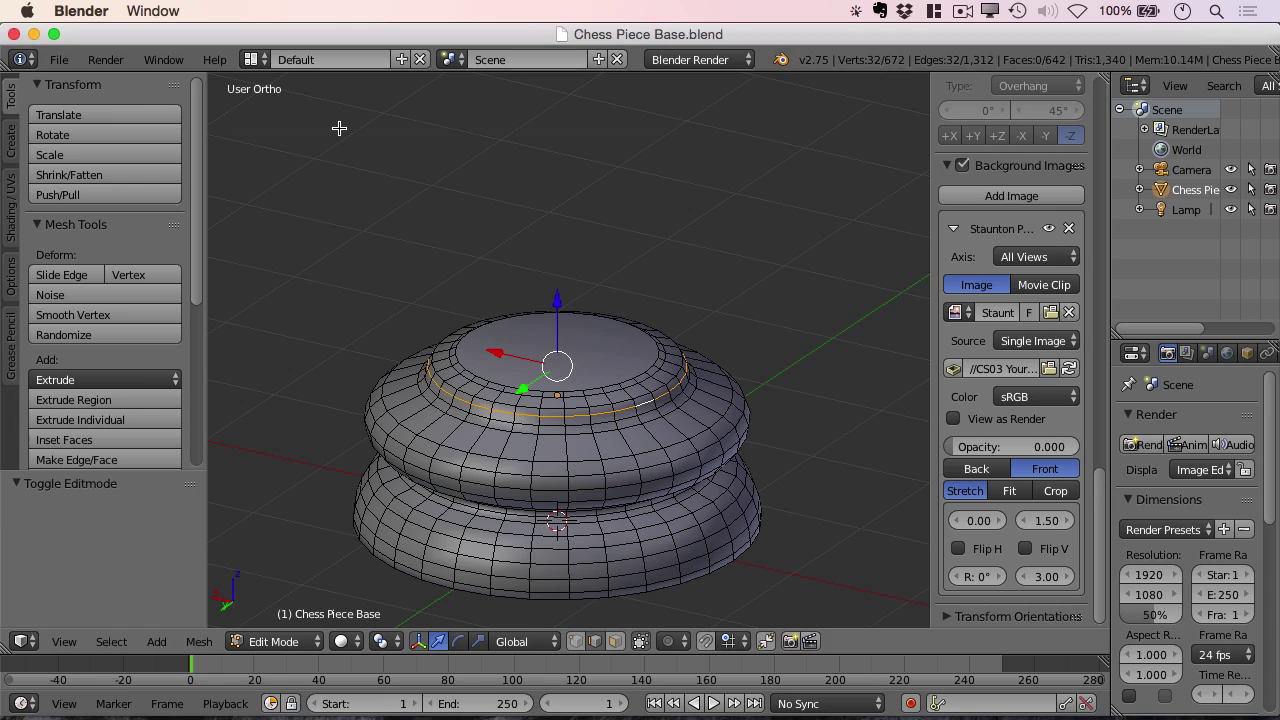Viewport: 1280px width, 720px height.
Task: Enable translate manipulator arrow icon
Action: [438, 641]
